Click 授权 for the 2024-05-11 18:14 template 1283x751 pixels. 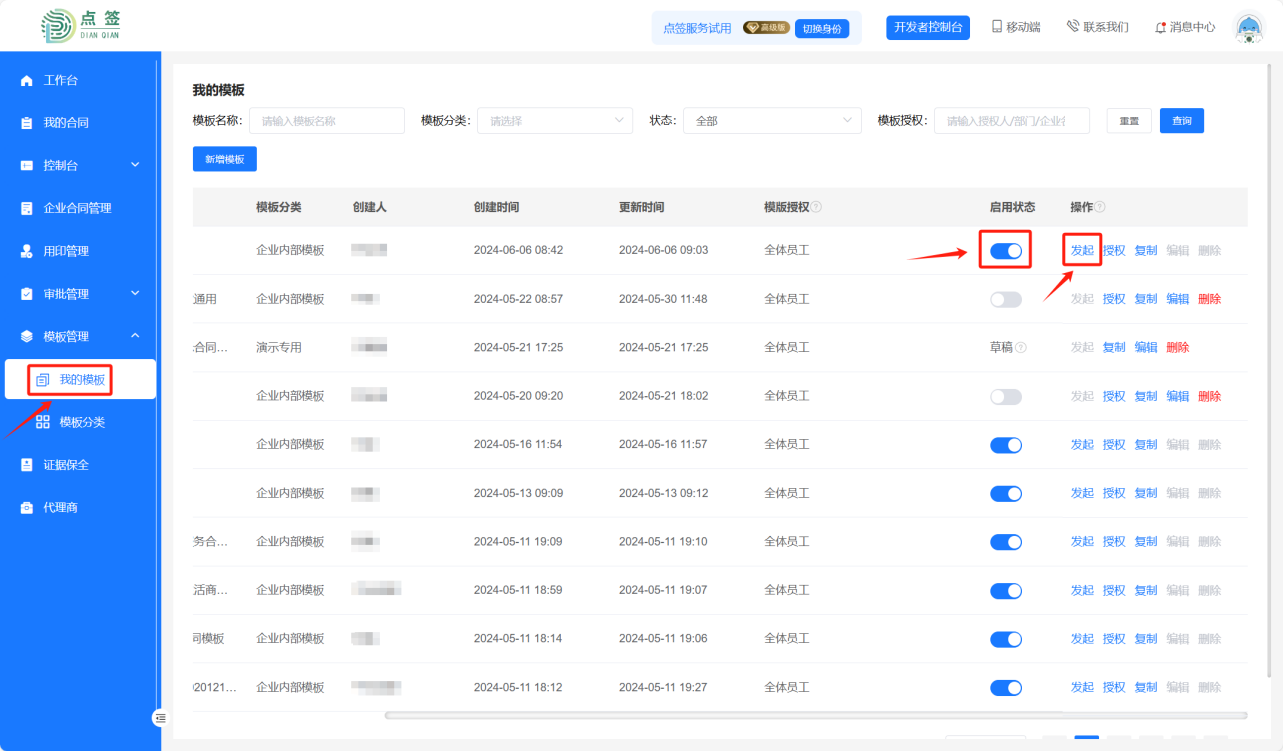1114,638
